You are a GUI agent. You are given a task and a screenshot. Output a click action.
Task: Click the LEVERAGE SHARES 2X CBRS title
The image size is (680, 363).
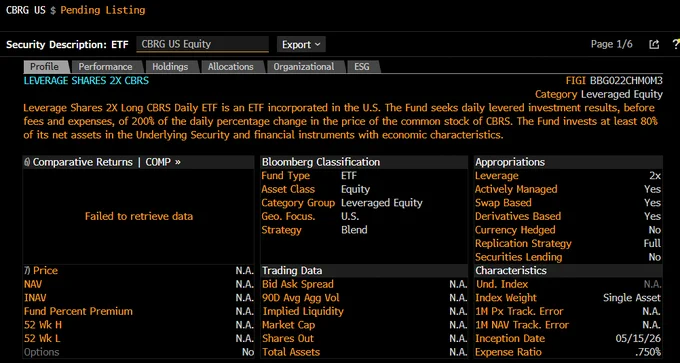click(x=86, y=81)
